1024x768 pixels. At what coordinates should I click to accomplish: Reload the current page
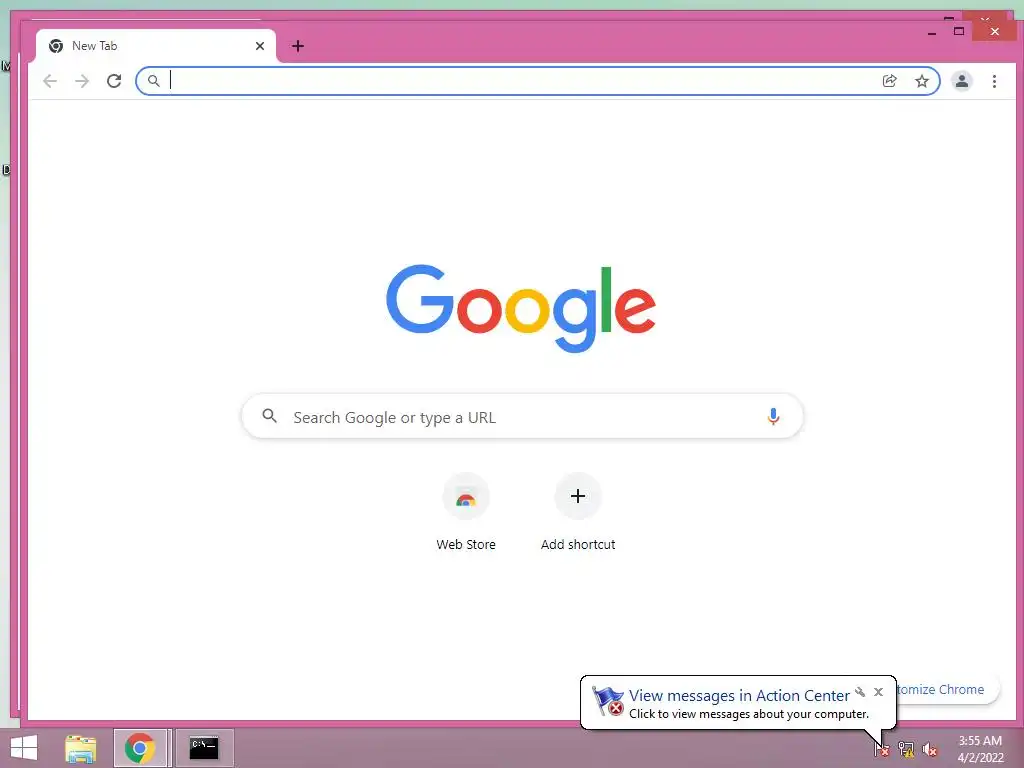click(x=114, y=81)
